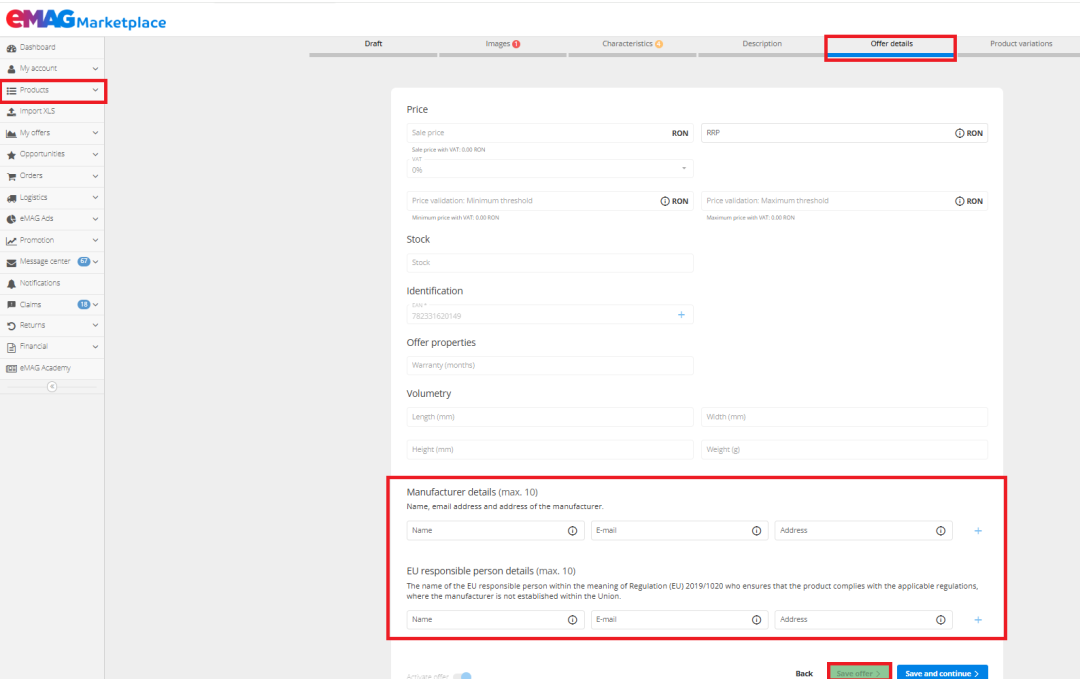Click info icon in RRP field
Viewport: 1080px width, 679px height.
pyautogui.click(x=959, y=133)
